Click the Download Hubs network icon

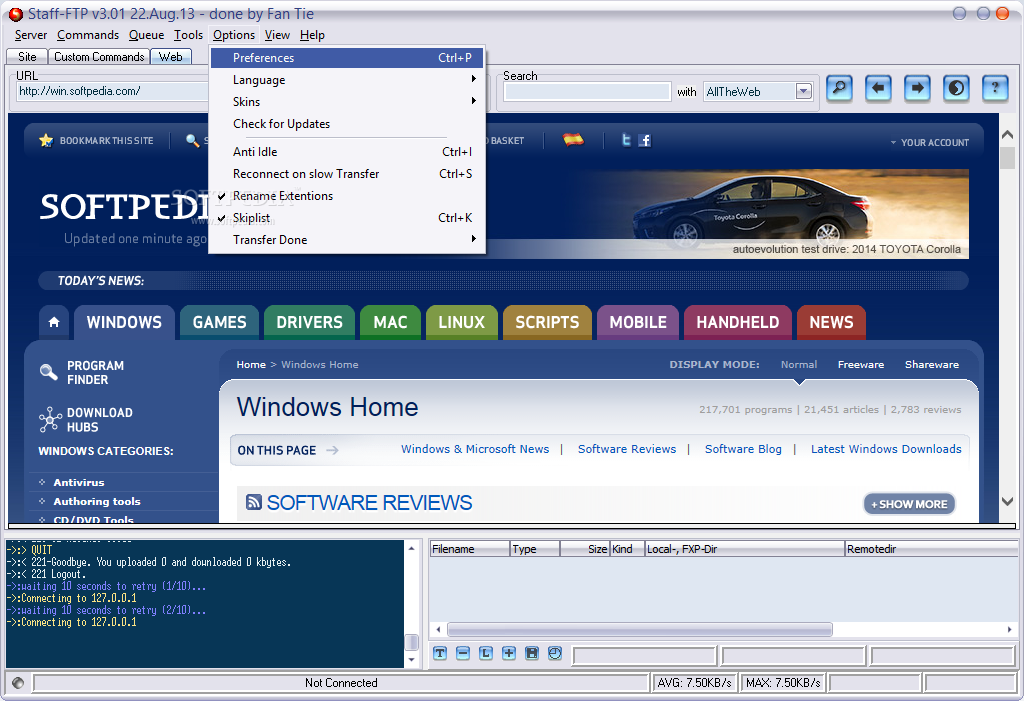(x=50, y=419)
